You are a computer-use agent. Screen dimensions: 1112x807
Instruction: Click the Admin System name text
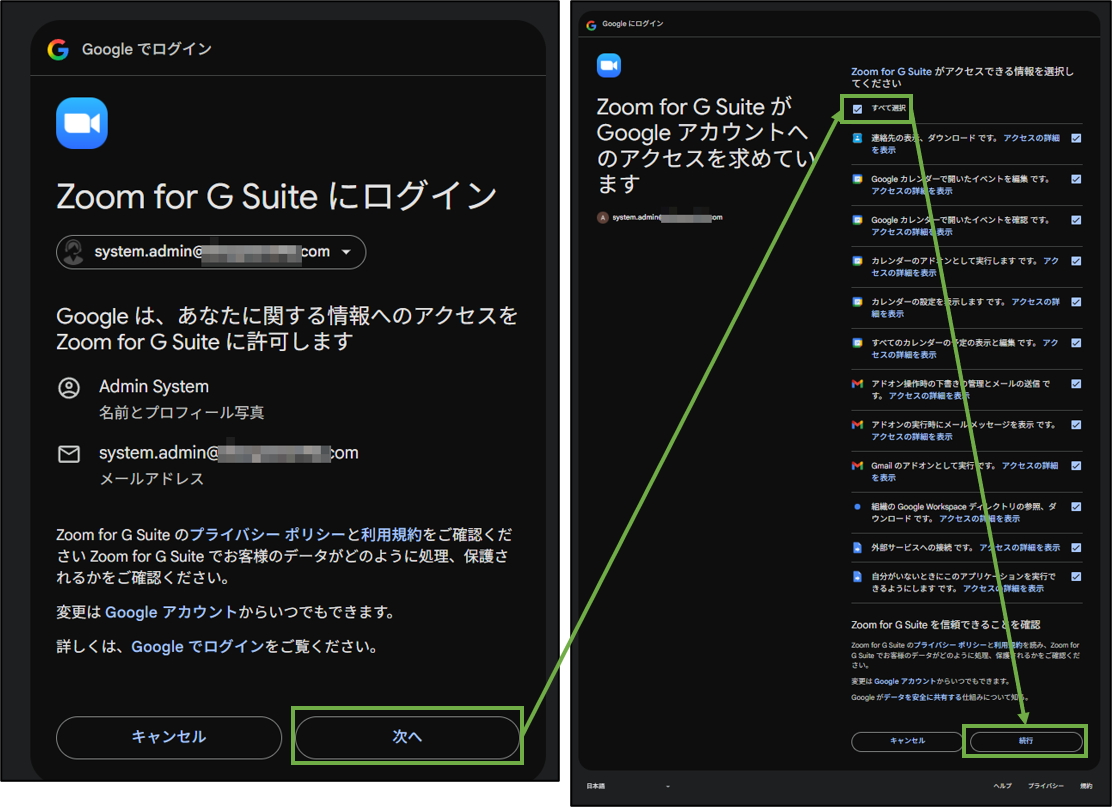point(154,386)
